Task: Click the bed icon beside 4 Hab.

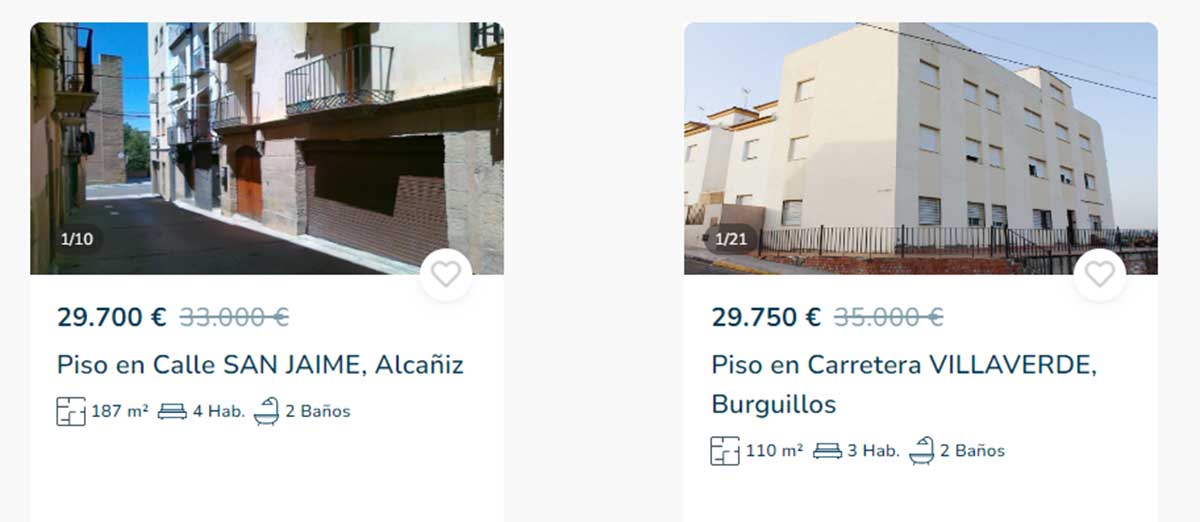Action: (172, 411)
